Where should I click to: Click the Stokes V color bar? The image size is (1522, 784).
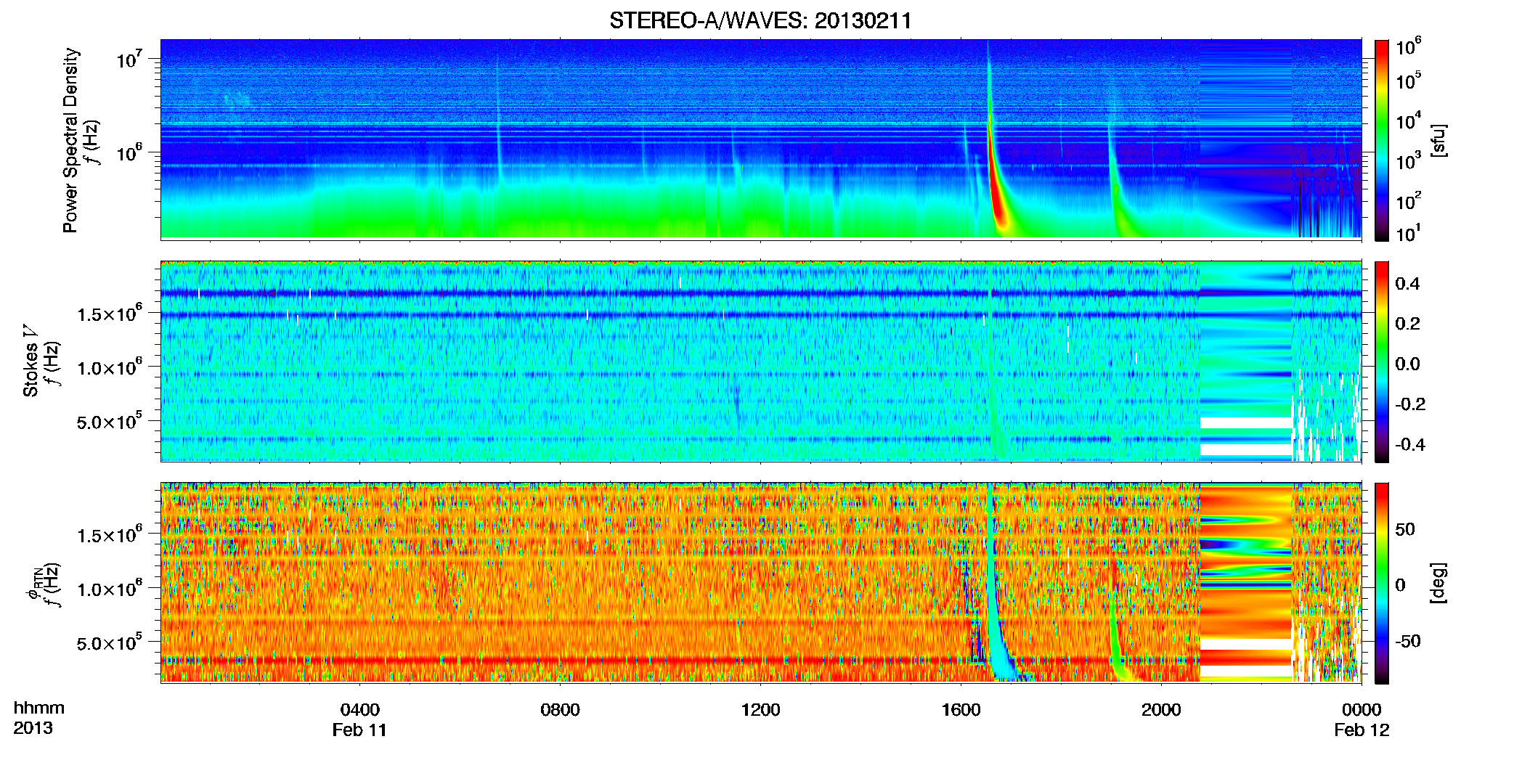point(1381,362)
